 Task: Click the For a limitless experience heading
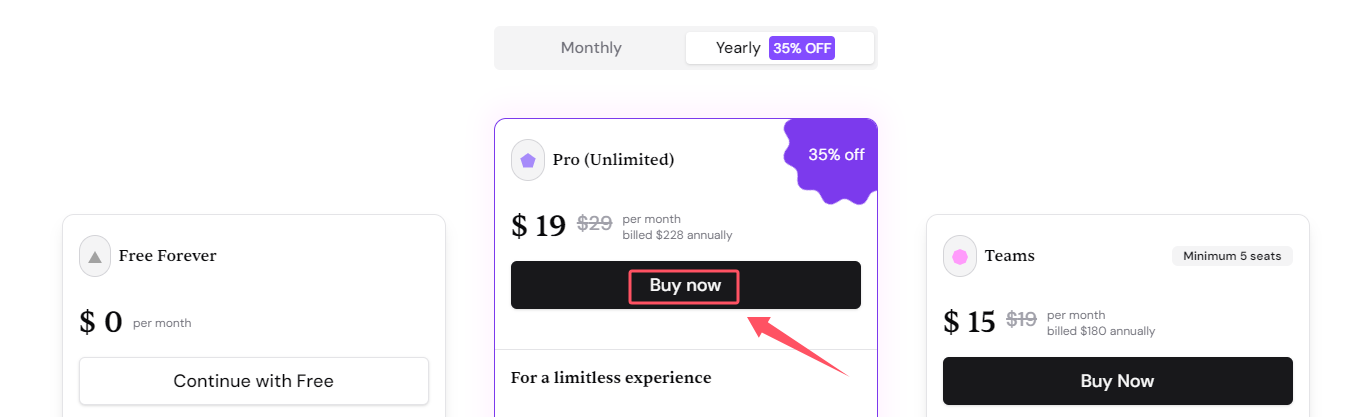pyautogui.click(x=611, y=378)
